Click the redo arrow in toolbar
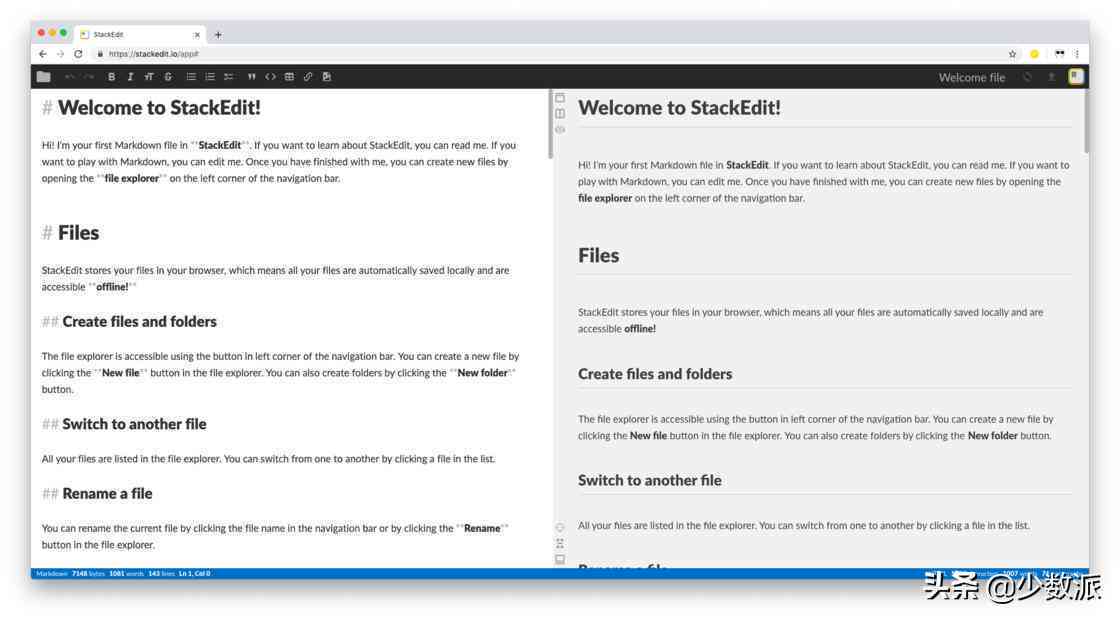Screen dimensions: 1120x620 89,76
